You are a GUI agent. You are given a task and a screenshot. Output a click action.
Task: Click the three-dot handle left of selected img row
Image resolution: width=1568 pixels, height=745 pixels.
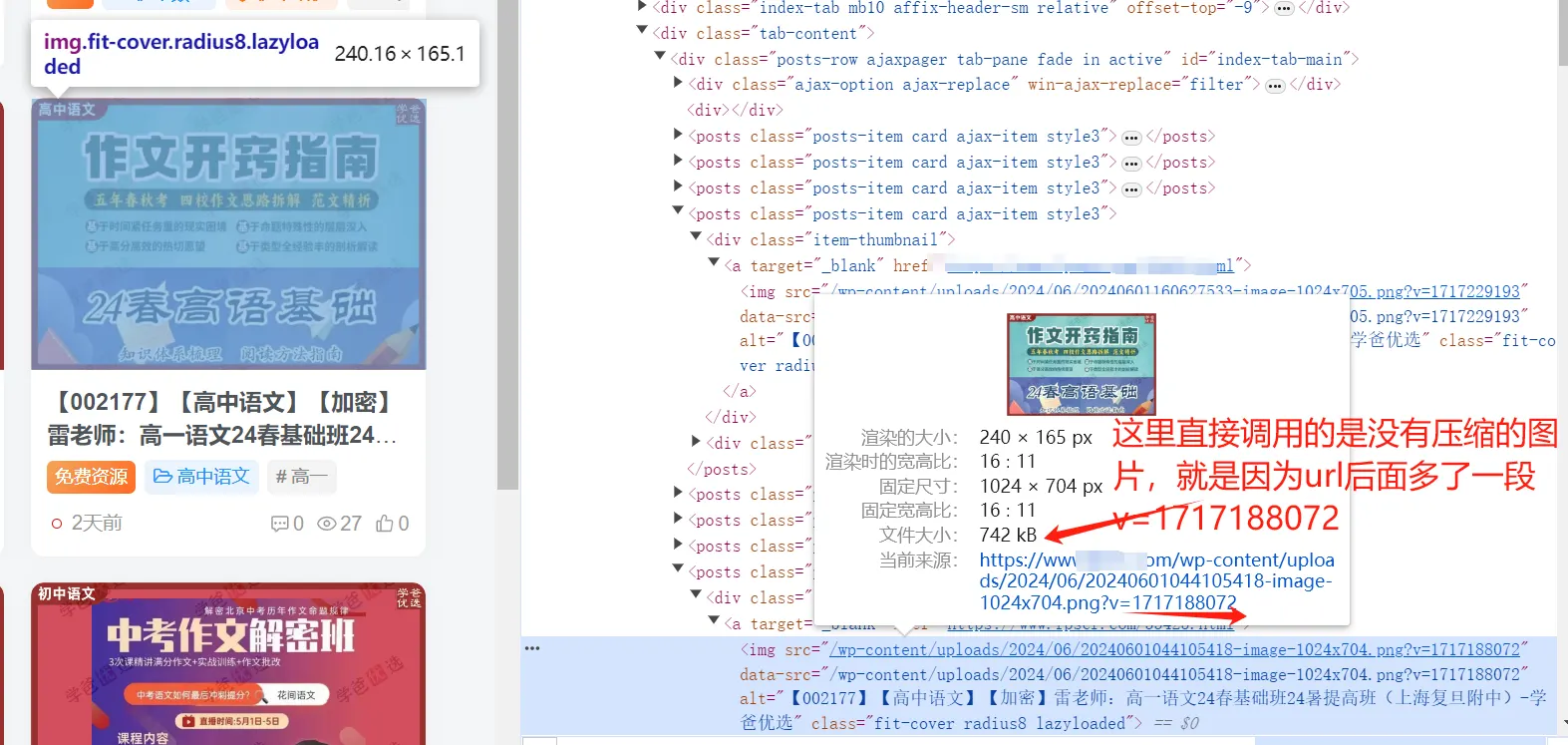click(532, 649)
